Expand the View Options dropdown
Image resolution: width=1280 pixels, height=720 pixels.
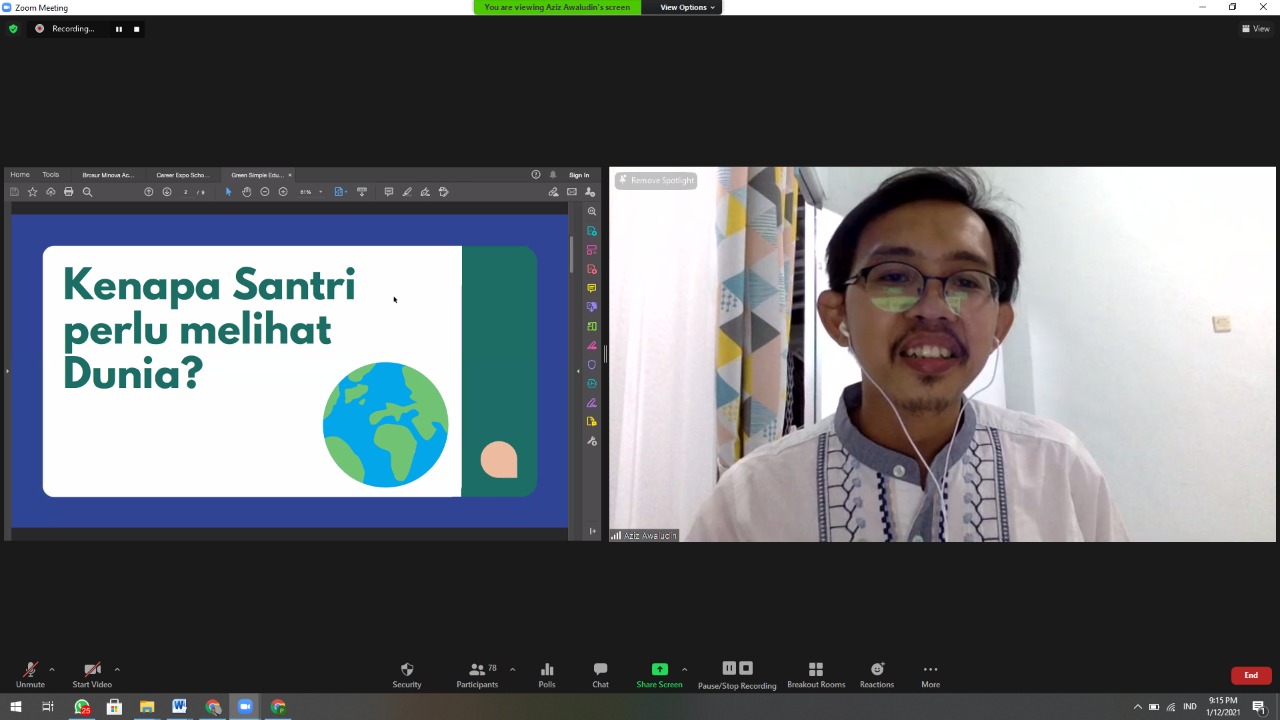pyautogui.click(x=687, y=7)
